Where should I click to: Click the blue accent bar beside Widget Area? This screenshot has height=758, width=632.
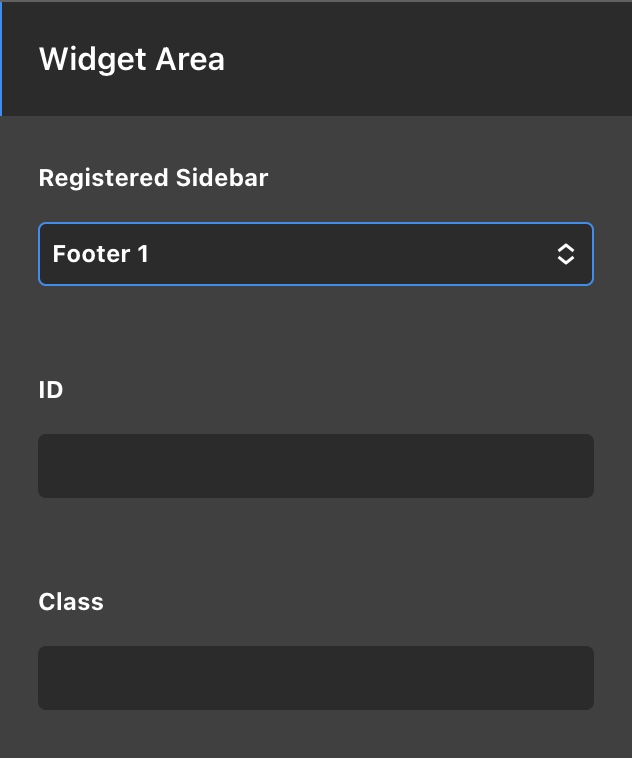tap(1, 59)
